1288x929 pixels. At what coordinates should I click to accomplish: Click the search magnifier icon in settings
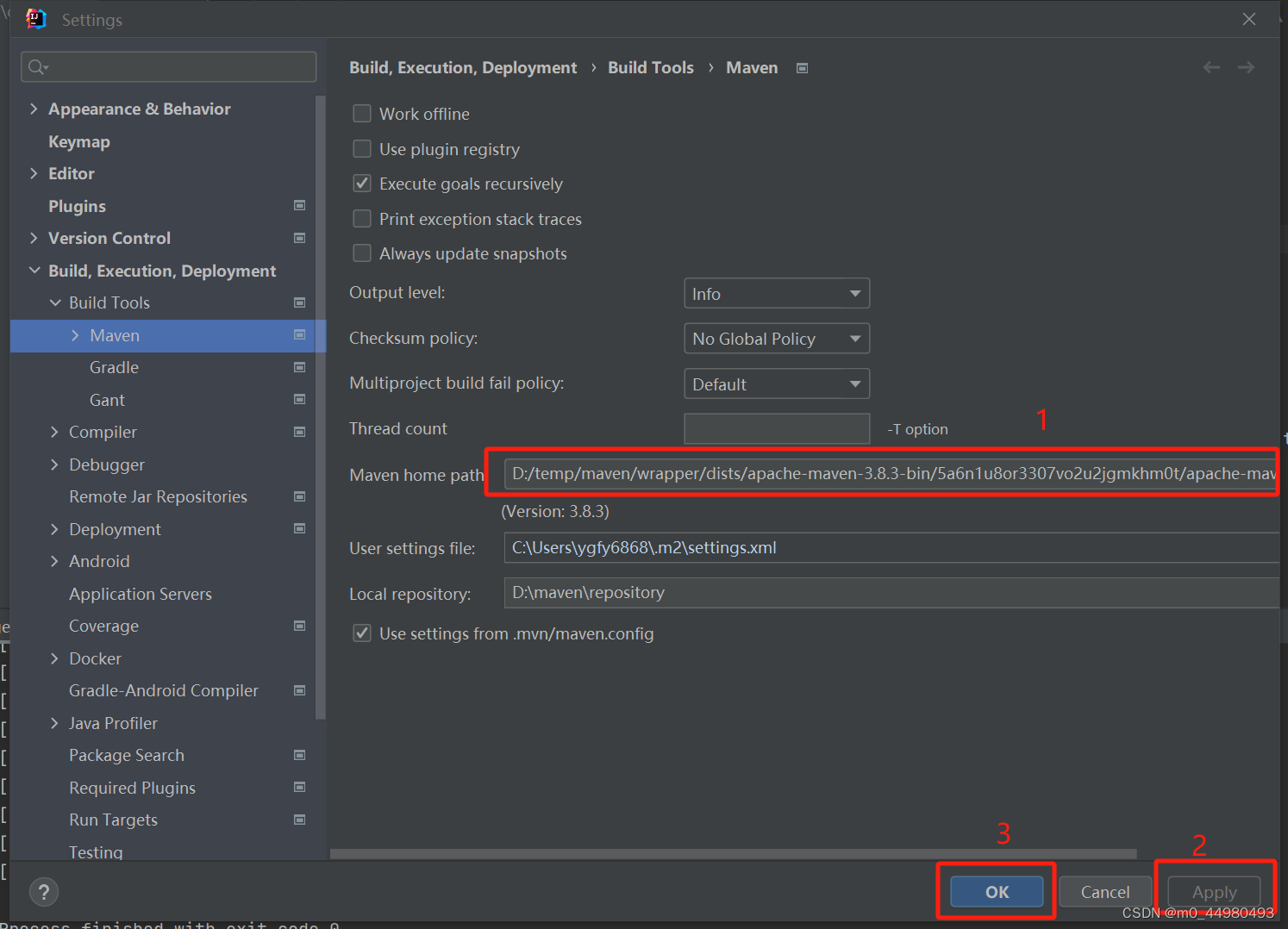[37, 67]
